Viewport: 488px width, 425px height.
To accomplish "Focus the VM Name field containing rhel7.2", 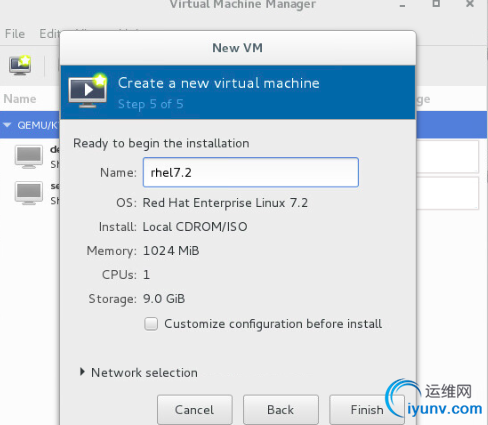I will tap(251, 172).
